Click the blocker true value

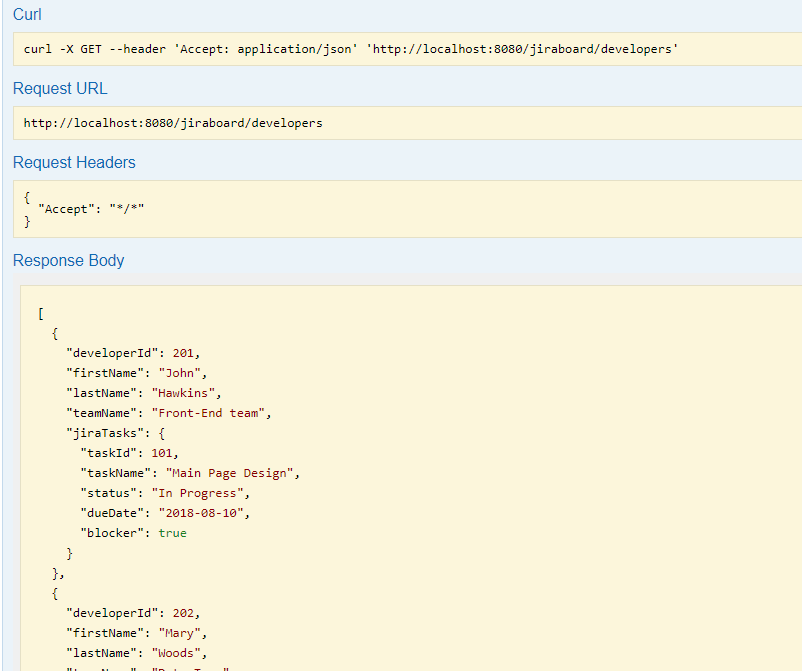click(x=172, y=533)
